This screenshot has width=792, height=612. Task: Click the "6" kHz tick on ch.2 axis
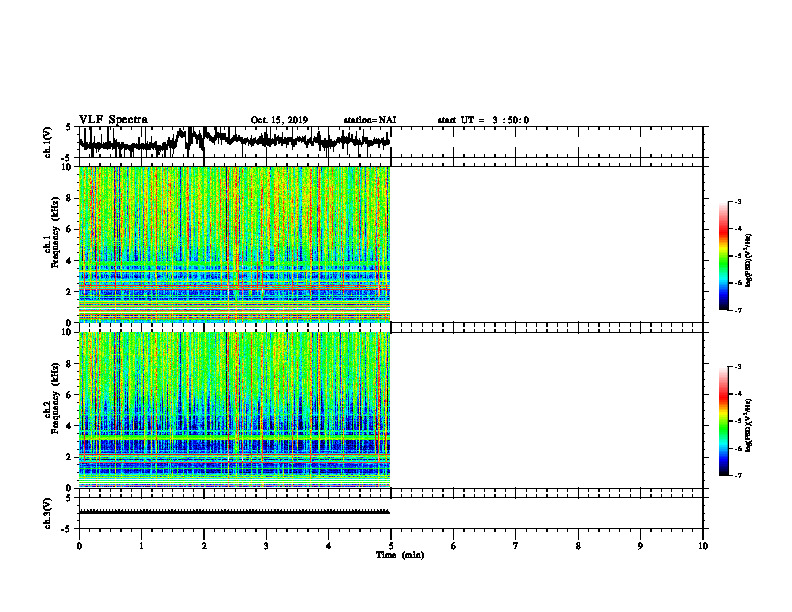point(70,394)
